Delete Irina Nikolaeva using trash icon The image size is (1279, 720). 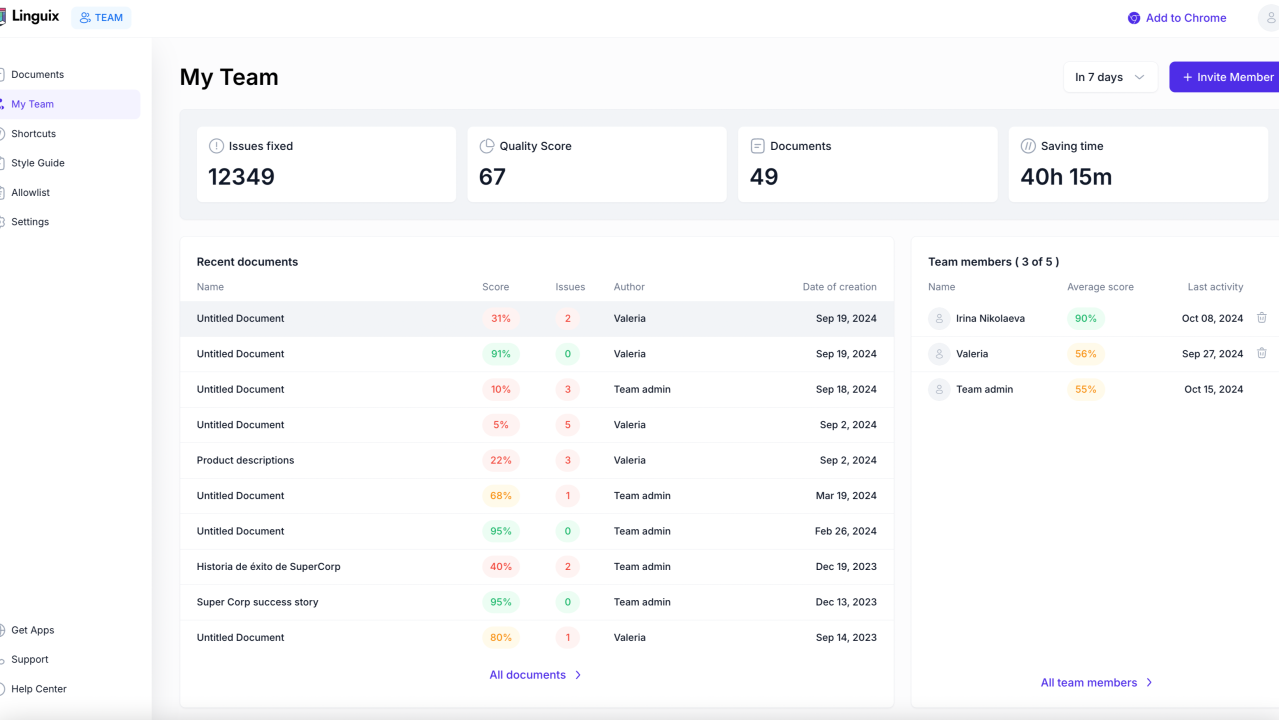click(1261, 318)
